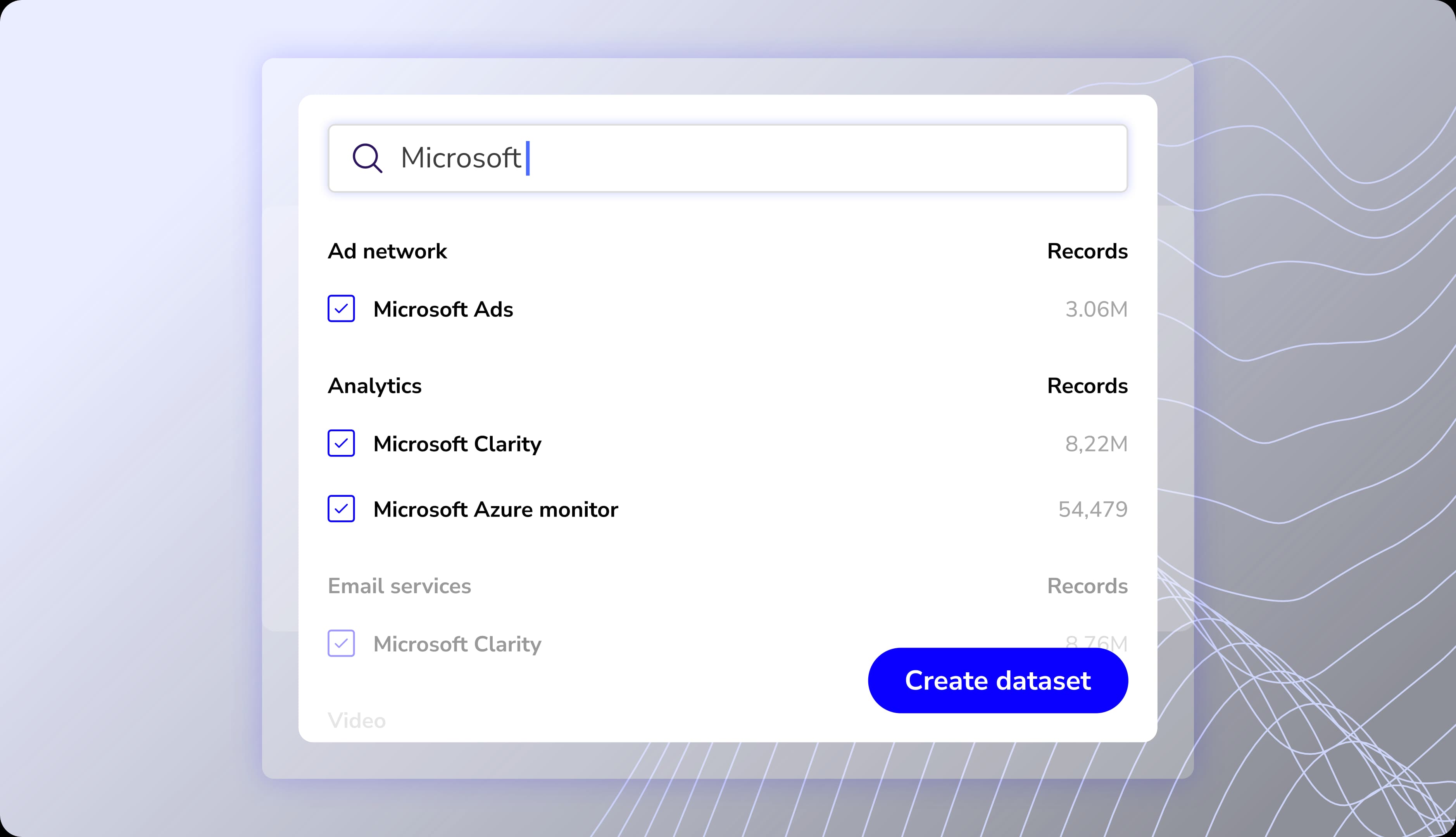This screenshot has height=837, width=1456.
Task: Click the magnifying glass search icon
Action: (x=369, y=158)
